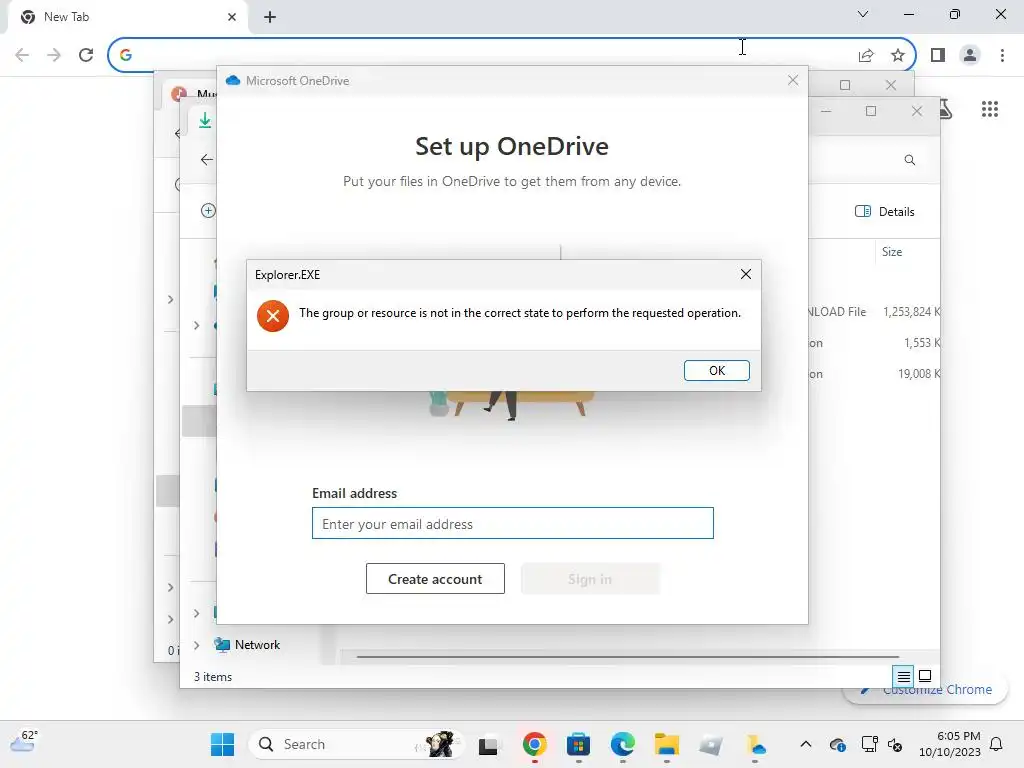
Task: Open the Search Labs flask icon
Action: tap(946, 109)
